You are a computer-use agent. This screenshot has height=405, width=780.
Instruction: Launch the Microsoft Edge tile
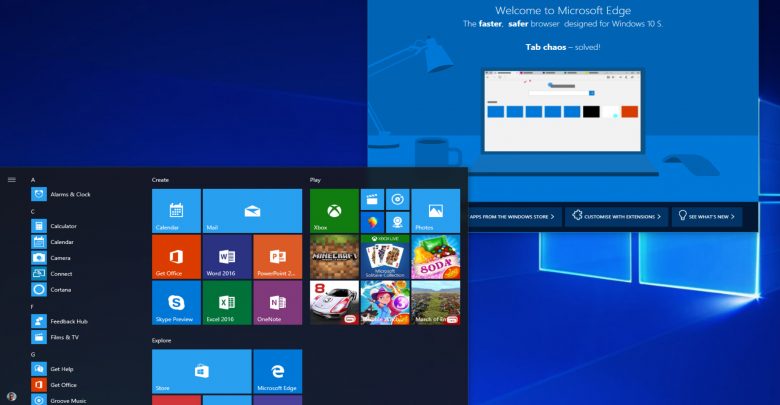click(x=278, y=371)
